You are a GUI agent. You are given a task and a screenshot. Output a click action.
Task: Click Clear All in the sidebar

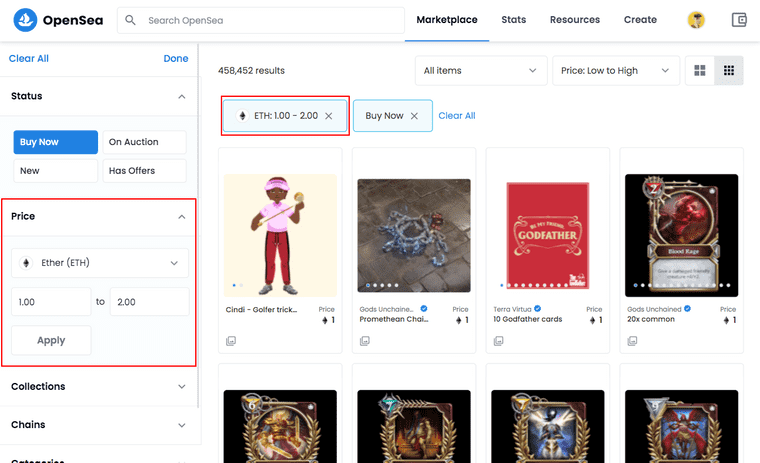29,59
